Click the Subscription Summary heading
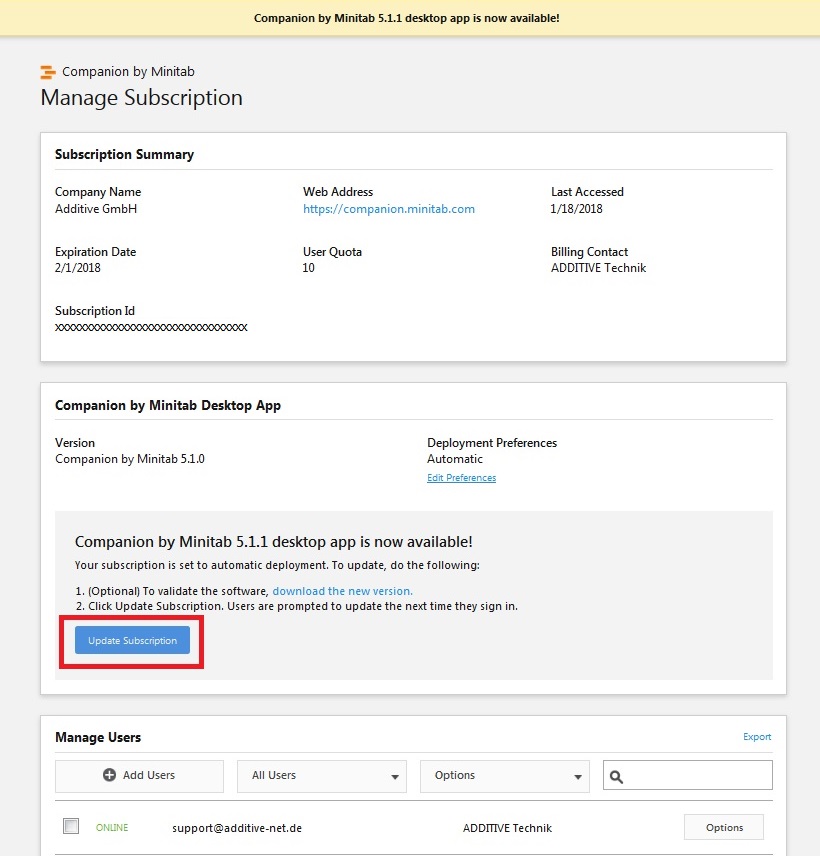The height and width of the screenshot is (856, 820). coord(124,154)
